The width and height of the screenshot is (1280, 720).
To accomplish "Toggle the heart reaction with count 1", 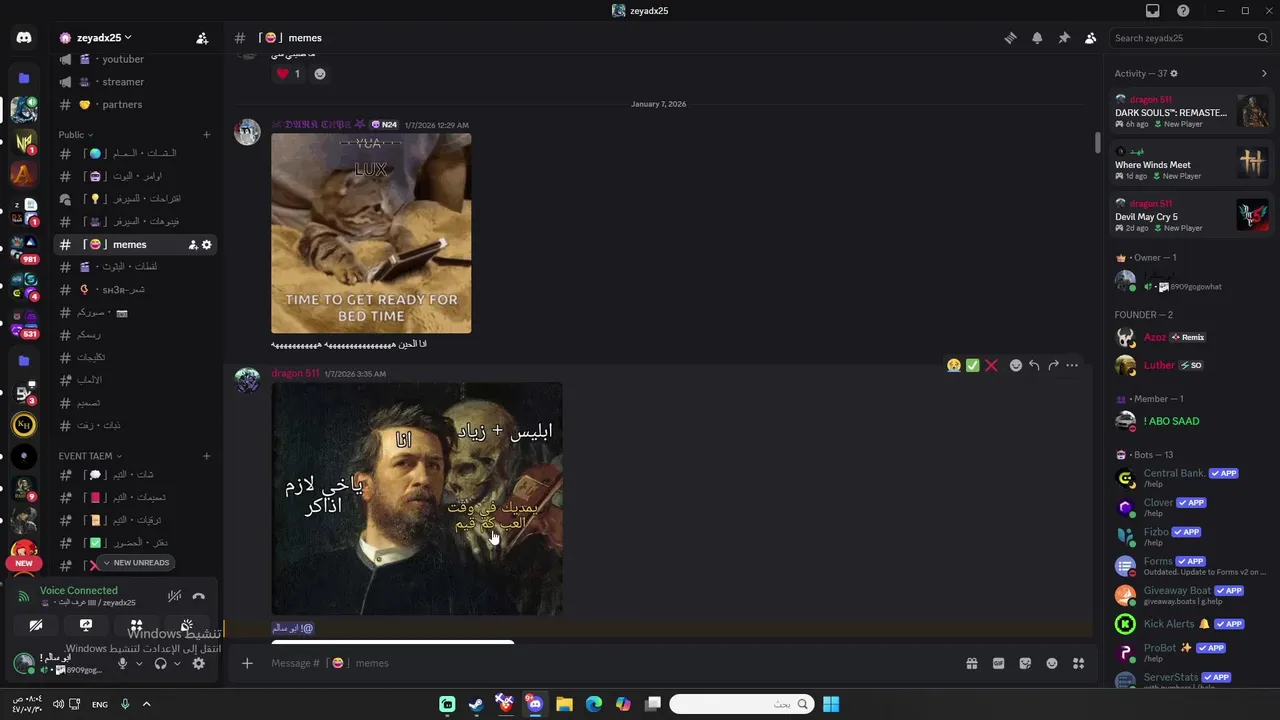I will click(x=288, y=74).
